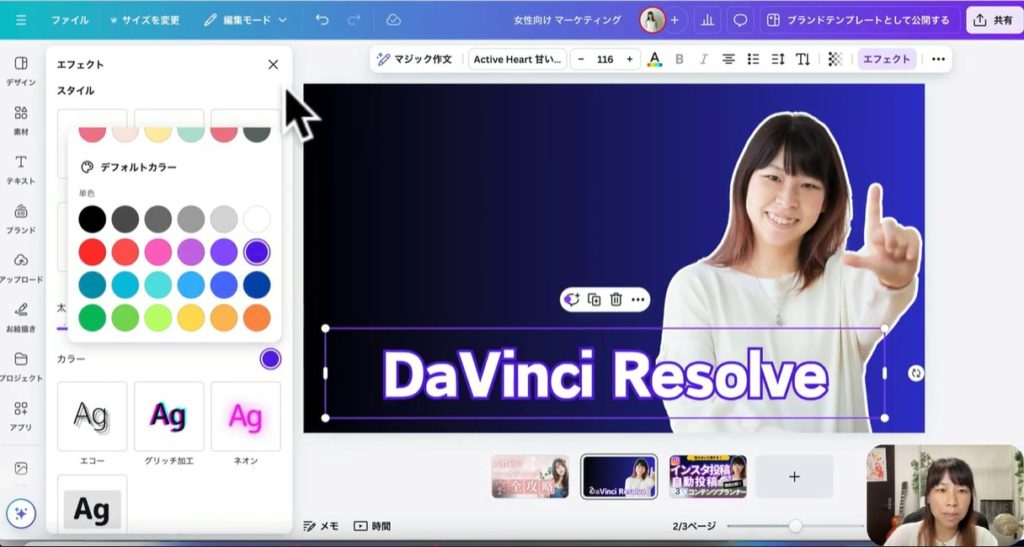1024x547 pixels.
Task: Click the transparency checkerboard icon
Action: [835, 59]
